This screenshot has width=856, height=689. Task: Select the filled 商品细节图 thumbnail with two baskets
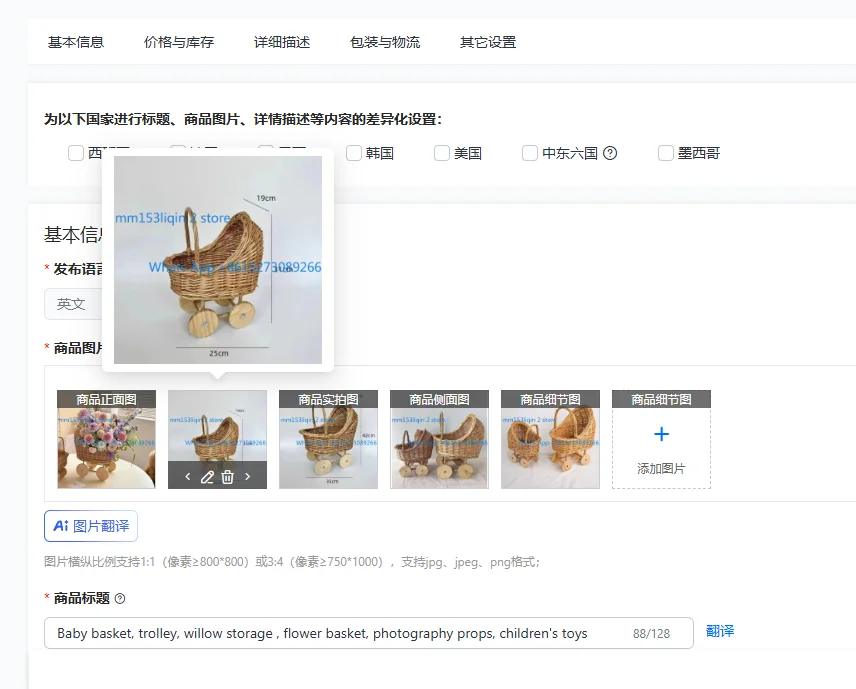(550, 439)
